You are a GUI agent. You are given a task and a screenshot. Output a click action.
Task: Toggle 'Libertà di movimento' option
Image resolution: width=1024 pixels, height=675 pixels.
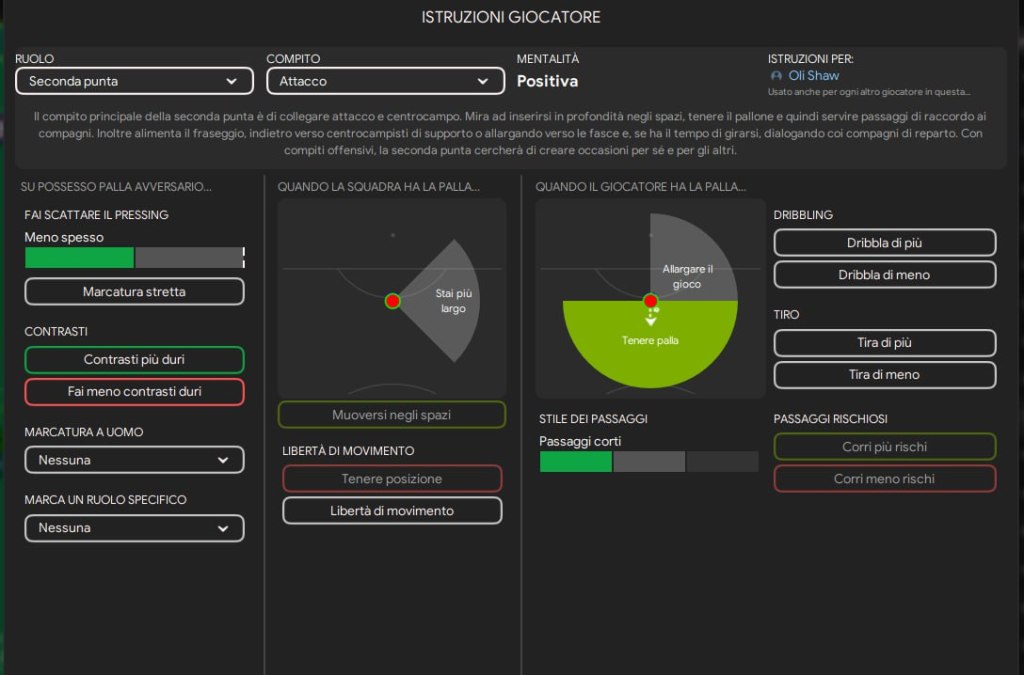click(x=392, y=511)
